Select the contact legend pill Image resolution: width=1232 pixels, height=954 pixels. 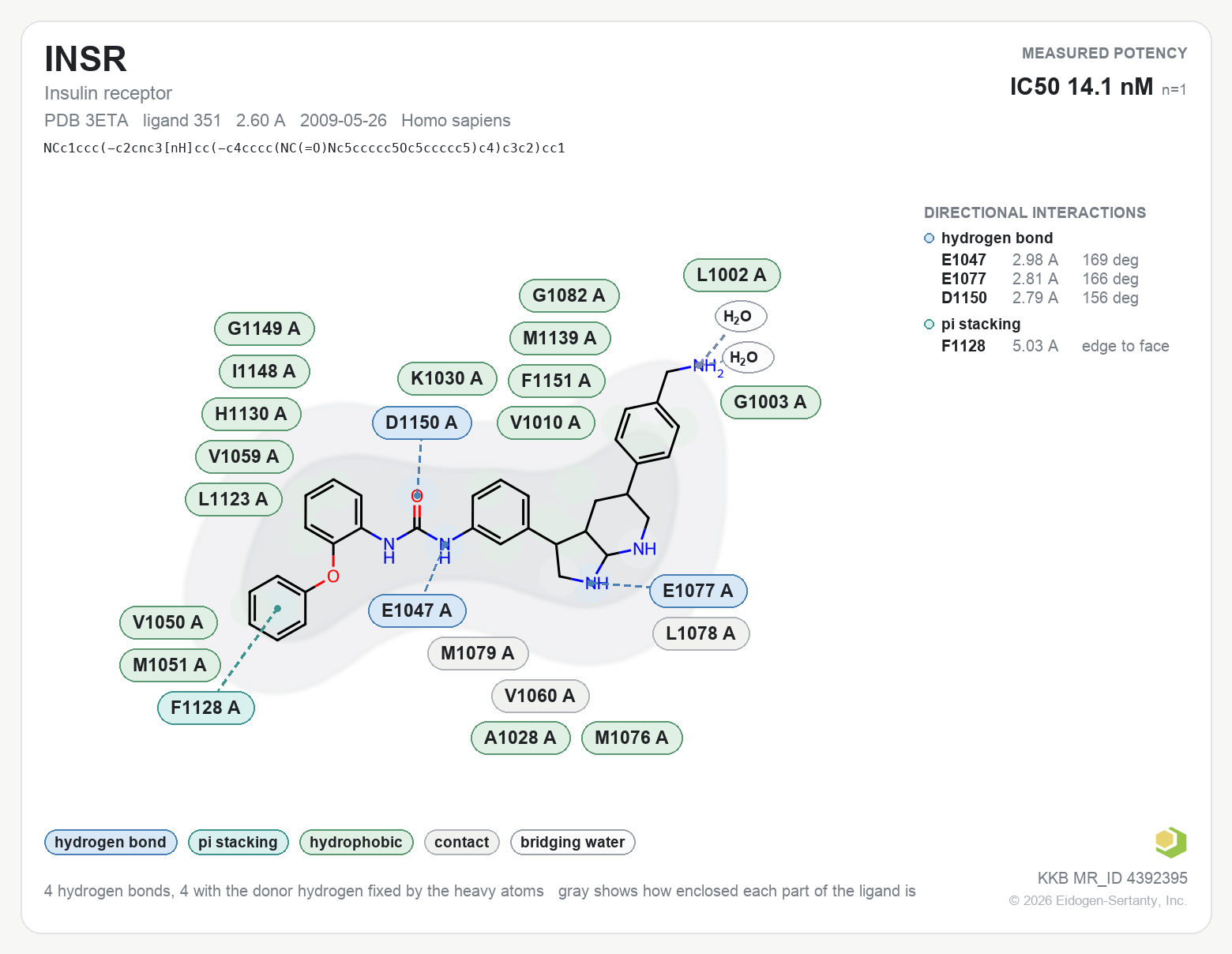[462, 843]
